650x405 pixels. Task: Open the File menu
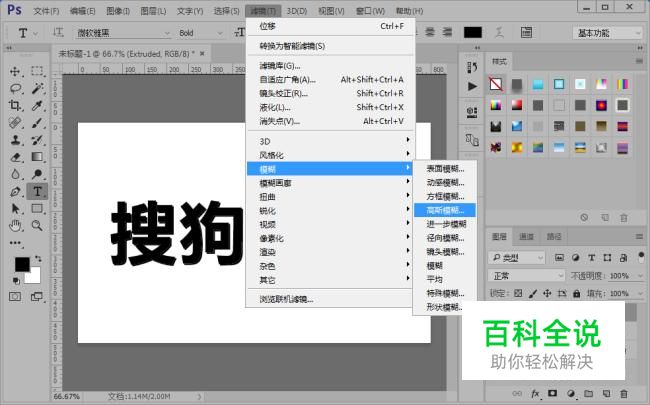(x=46, y=11)
